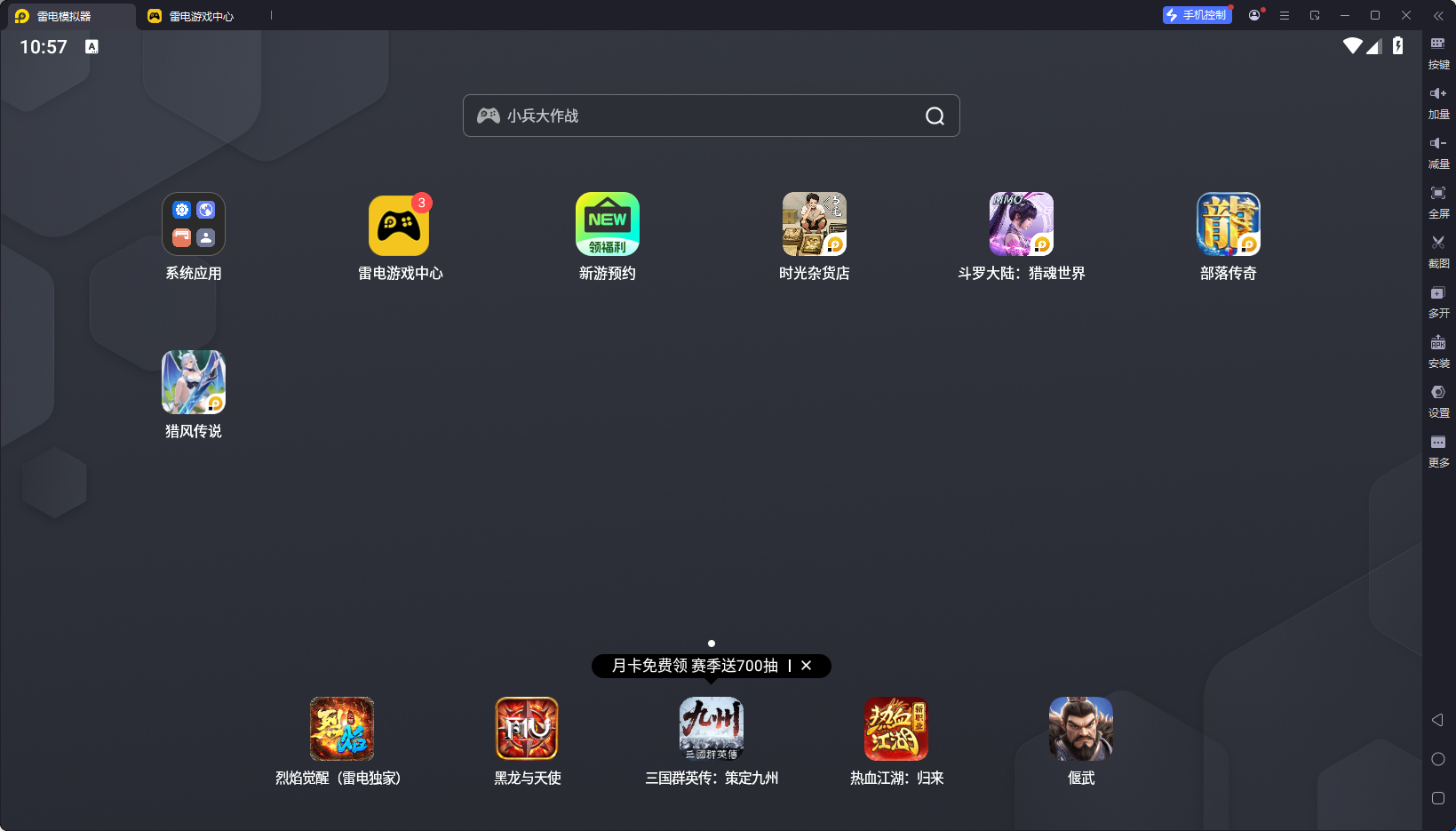Launch the 雷电游戏中心 app on the home screen
The height and width of the screenshot is (831, 1456).
(x=400, y=224)
